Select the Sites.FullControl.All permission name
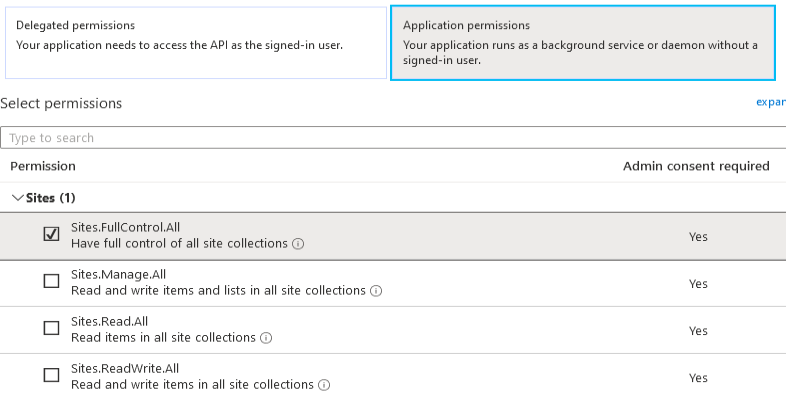This screenshot has width=786, height=400. coord(125,228)
